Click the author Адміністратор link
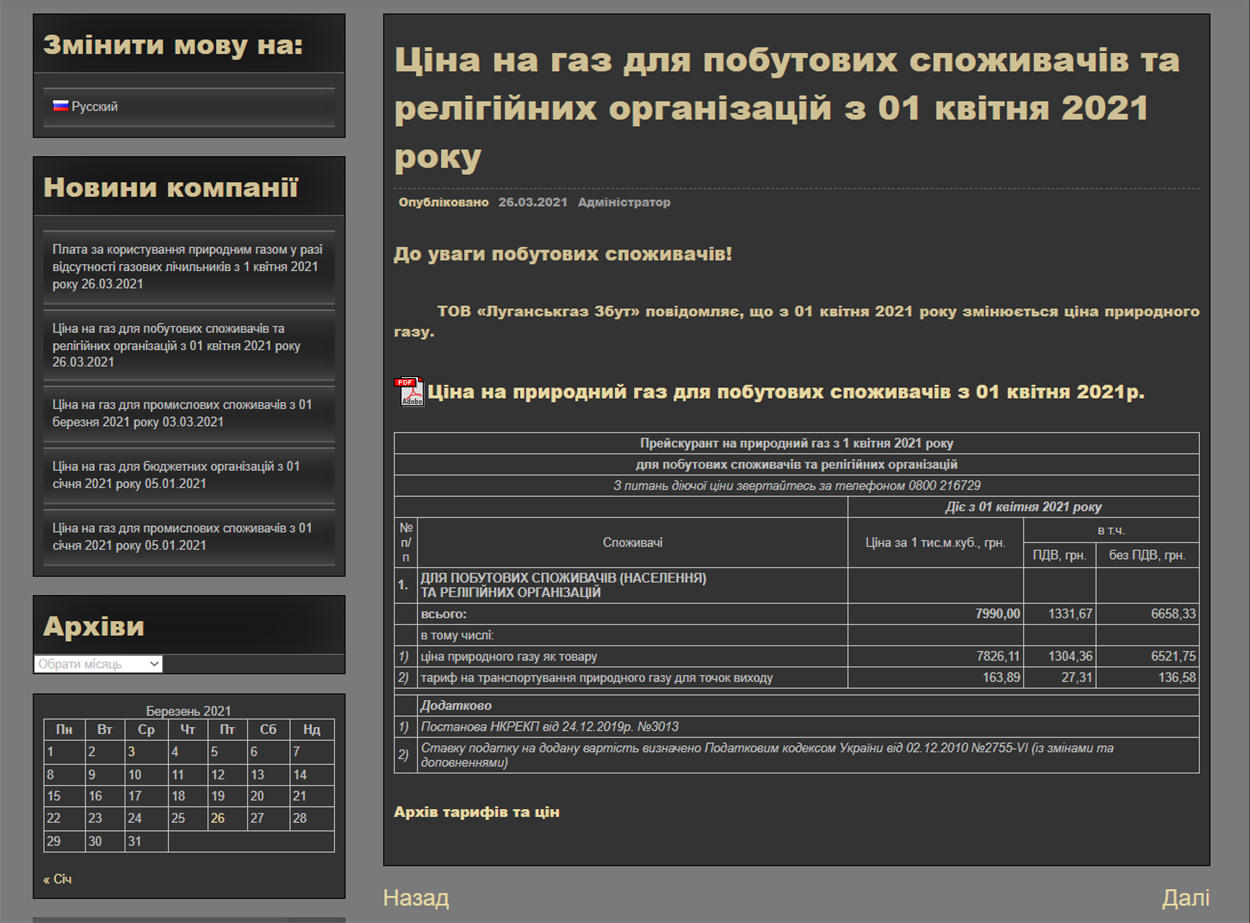Viewport: 1250px width, 923px height. pos(624,202)
